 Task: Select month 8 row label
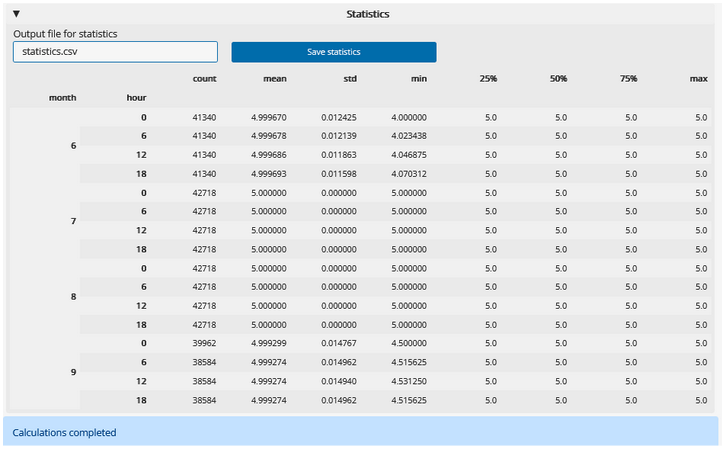73,297
